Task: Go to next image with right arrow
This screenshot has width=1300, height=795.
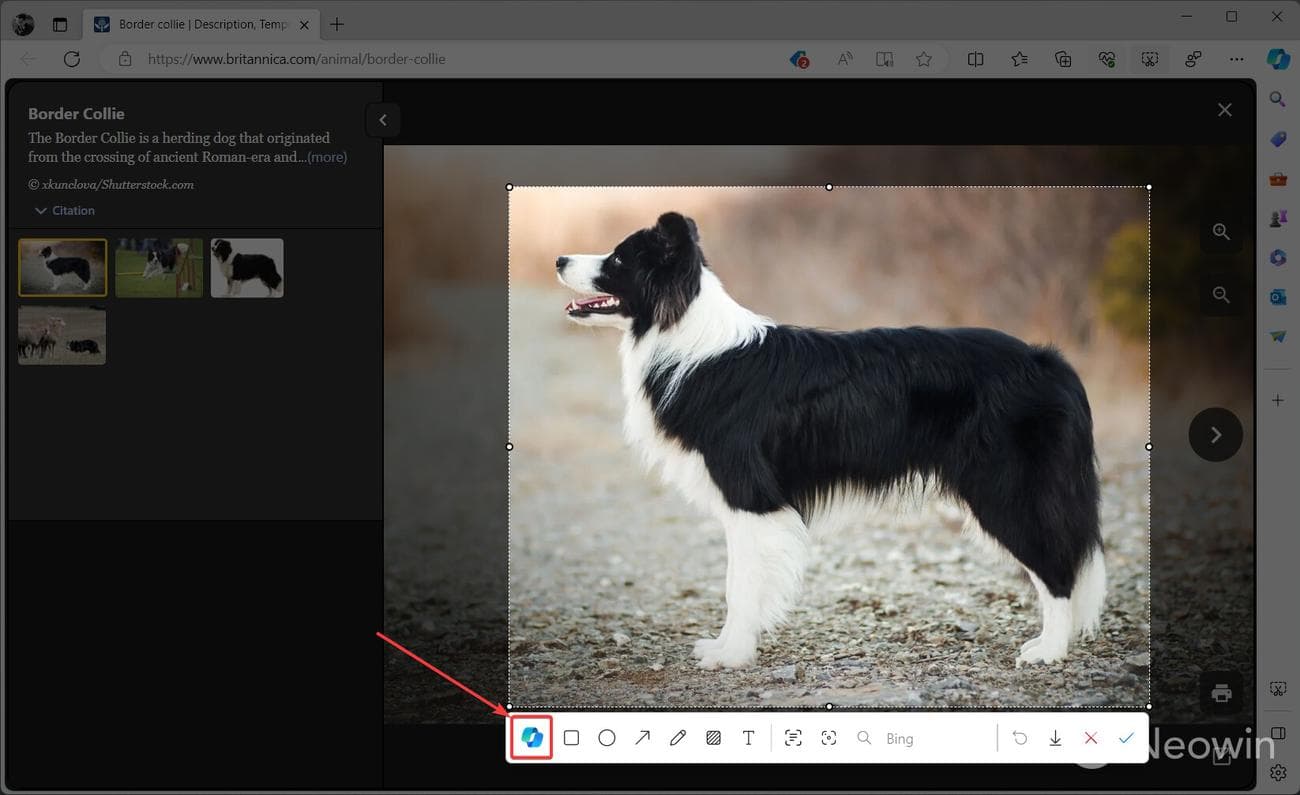Action: (x=1215, y=435)
